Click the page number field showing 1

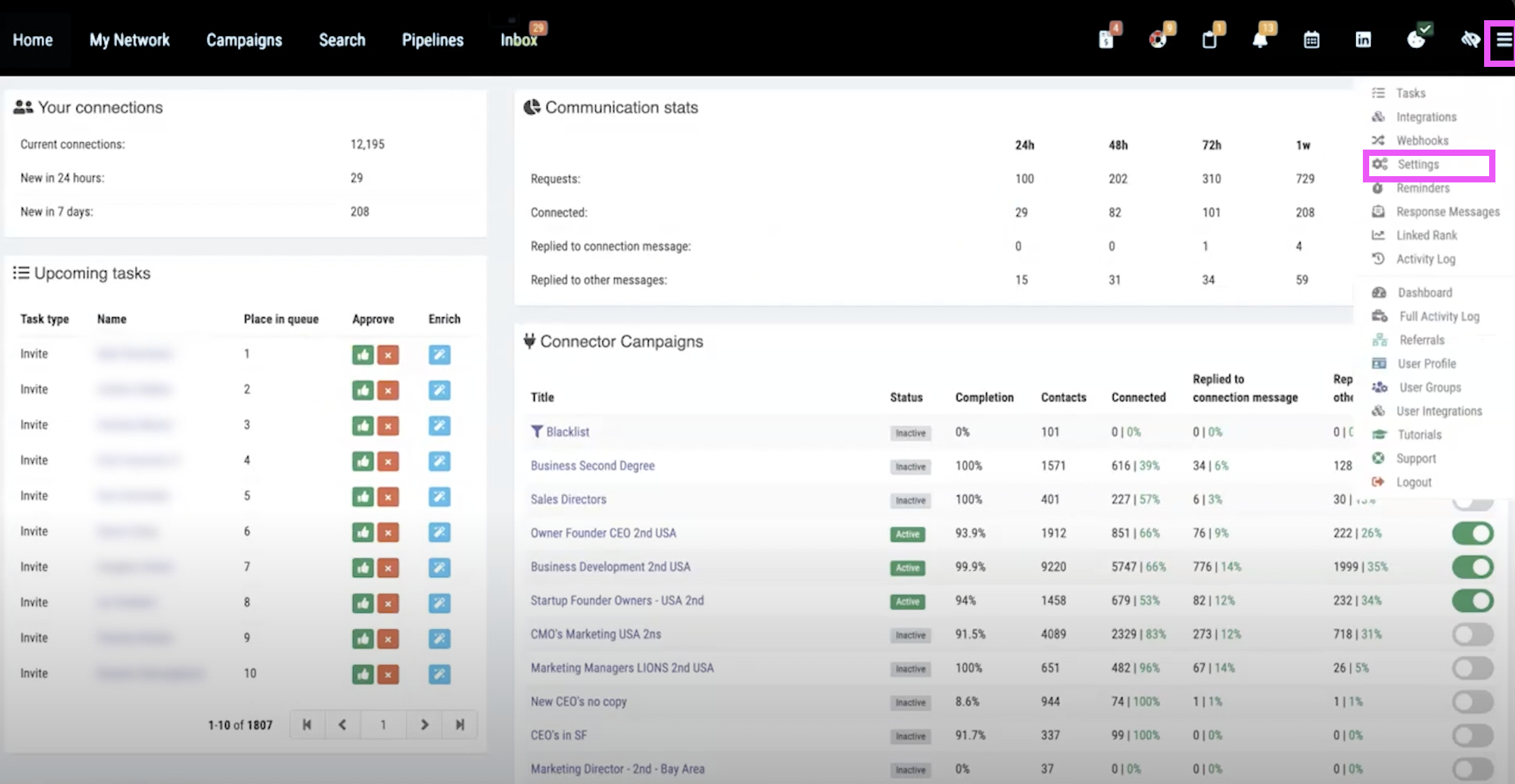[x=383, y=725]
